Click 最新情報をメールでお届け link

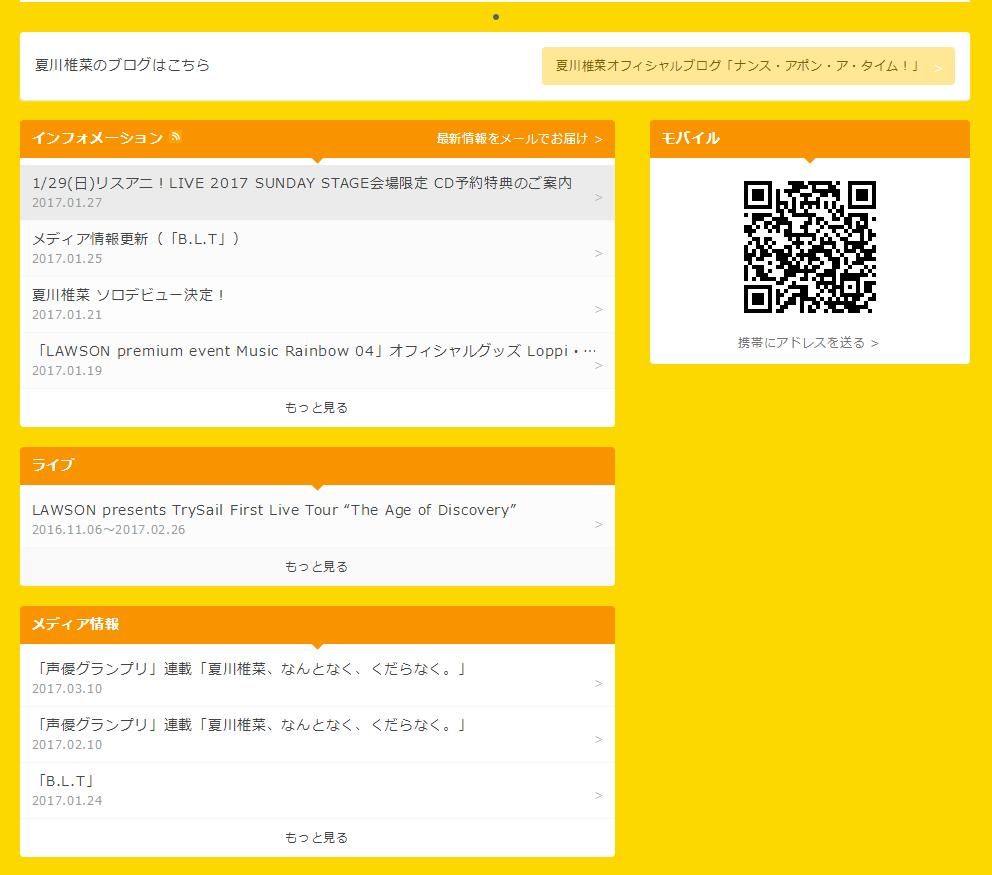[x=519, y=139]
